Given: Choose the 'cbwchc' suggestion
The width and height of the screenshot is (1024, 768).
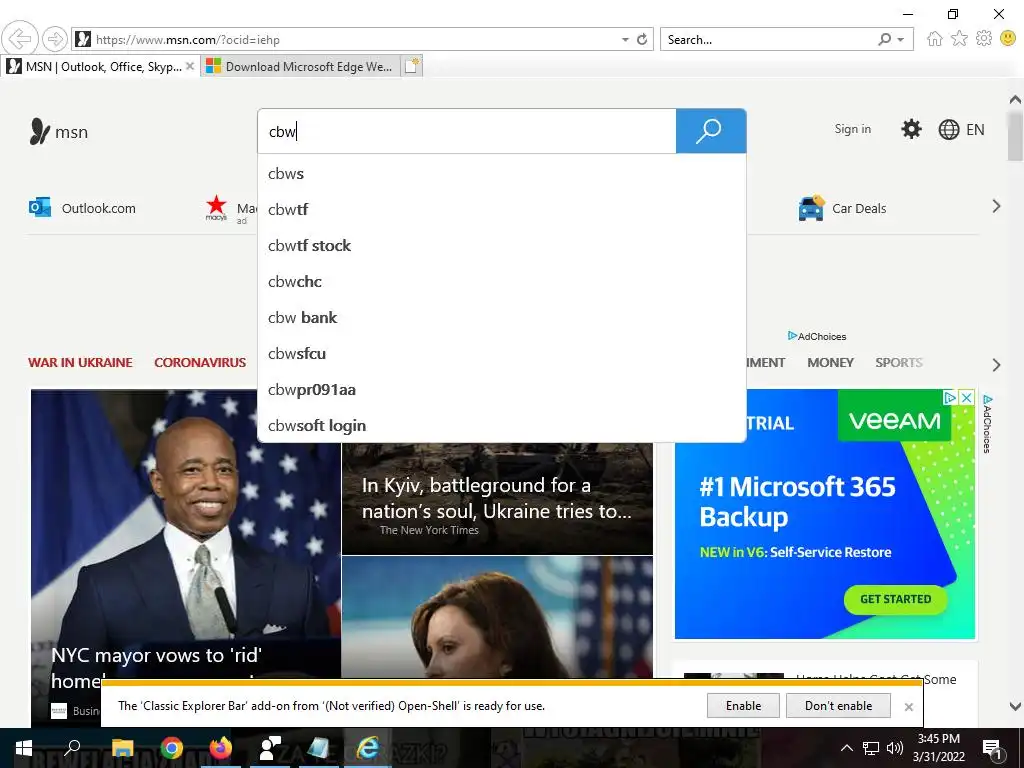Looking at the screenshot, I should click(x=502, y=281).
